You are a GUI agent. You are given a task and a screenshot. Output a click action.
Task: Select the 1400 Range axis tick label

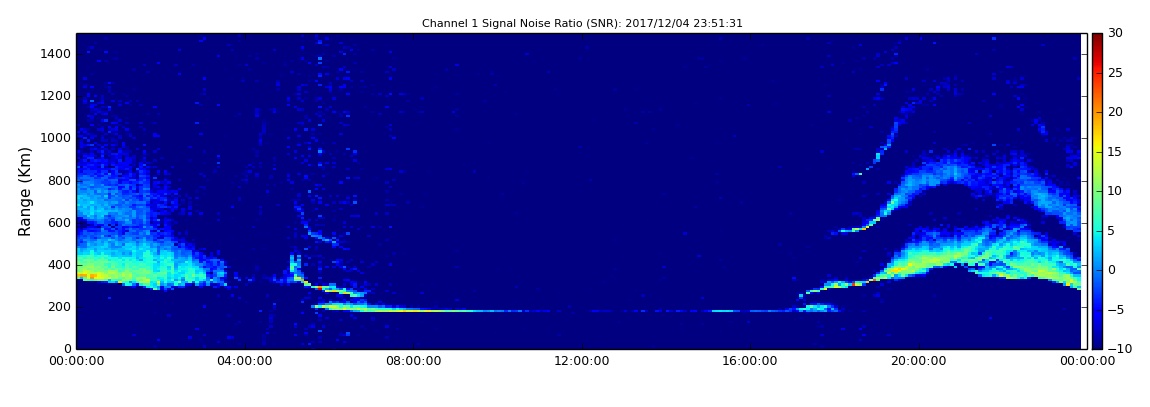(56, 54)
